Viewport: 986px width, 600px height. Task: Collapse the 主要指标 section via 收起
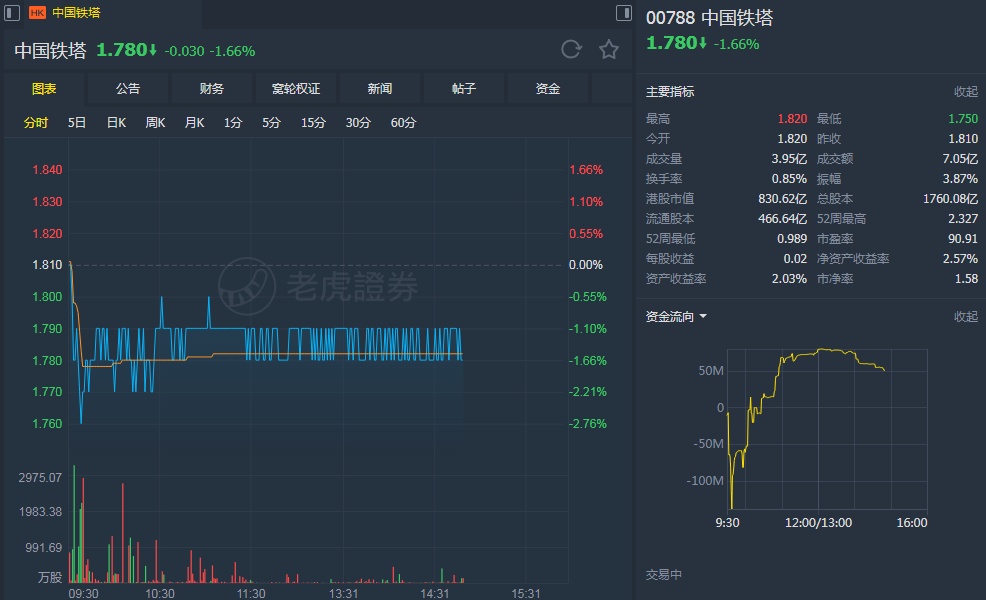pos(966,92)
